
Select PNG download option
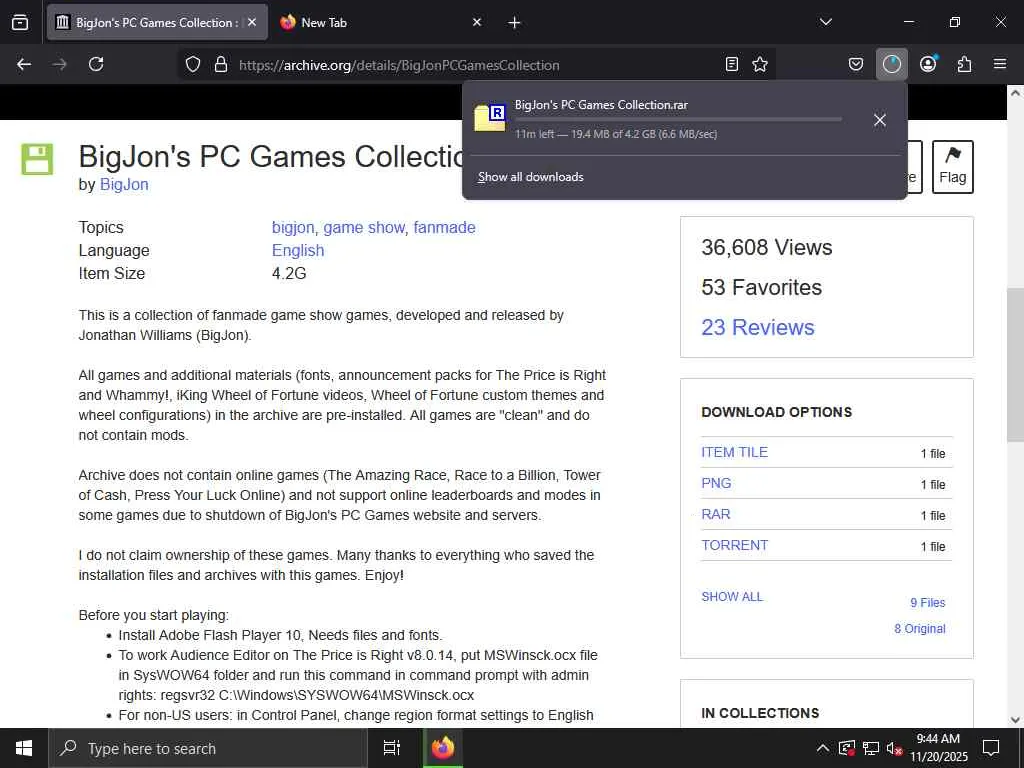tap(716, 483)
